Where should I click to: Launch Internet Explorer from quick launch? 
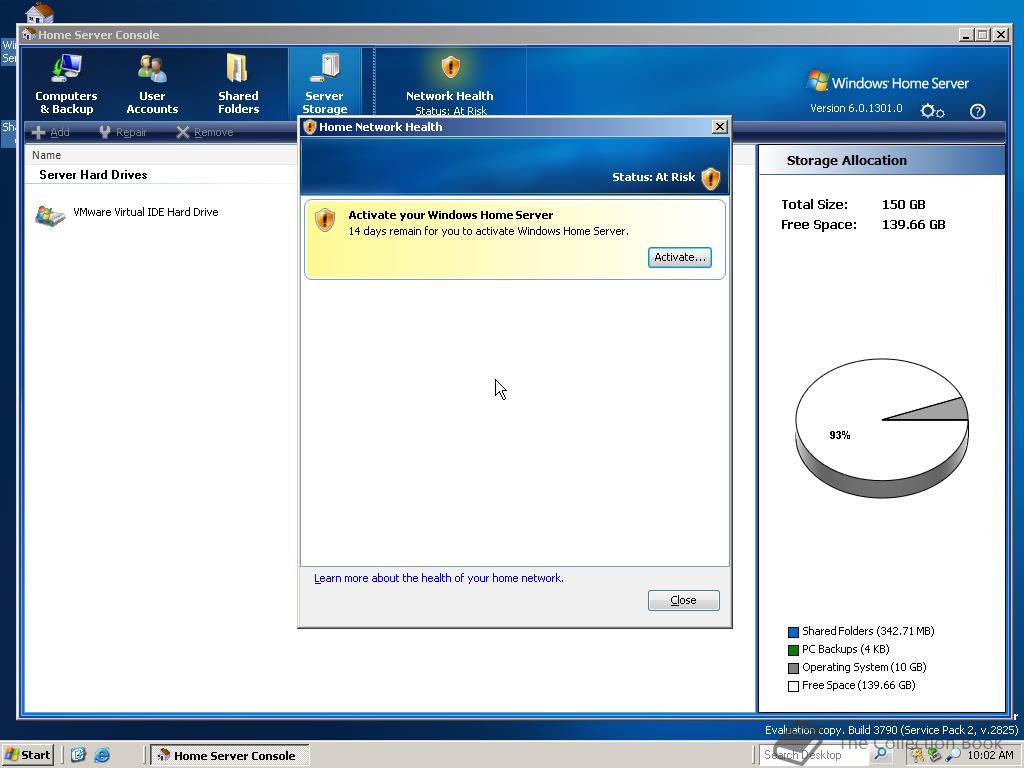tap(103, 755)
